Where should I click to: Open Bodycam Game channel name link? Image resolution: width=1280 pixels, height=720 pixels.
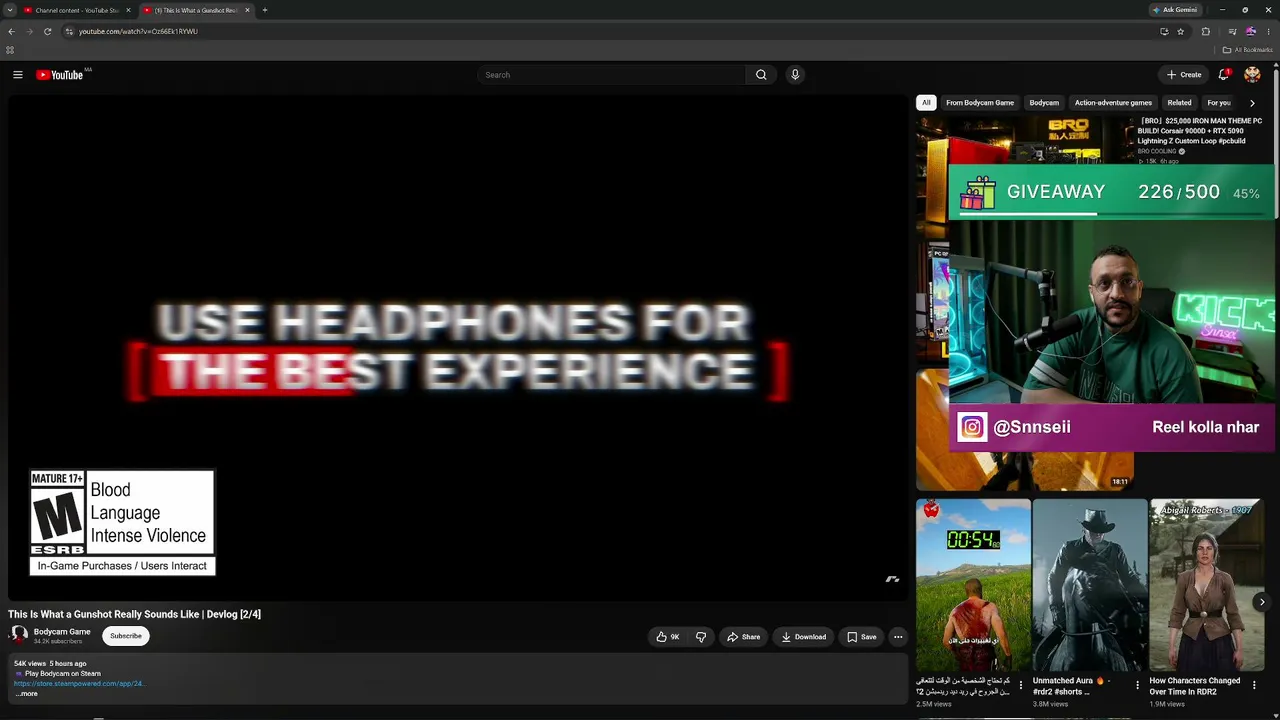(x=62, y=632)
